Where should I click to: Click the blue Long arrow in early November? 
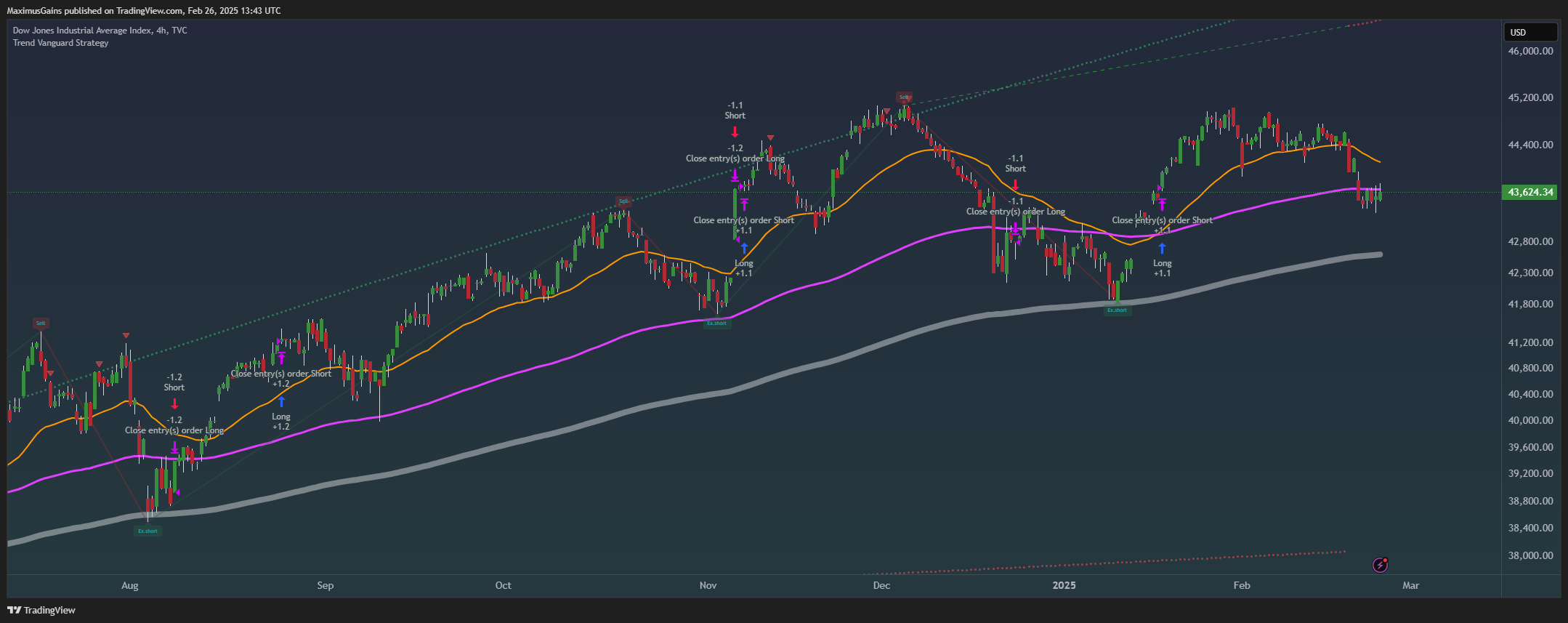coord(744,248)
